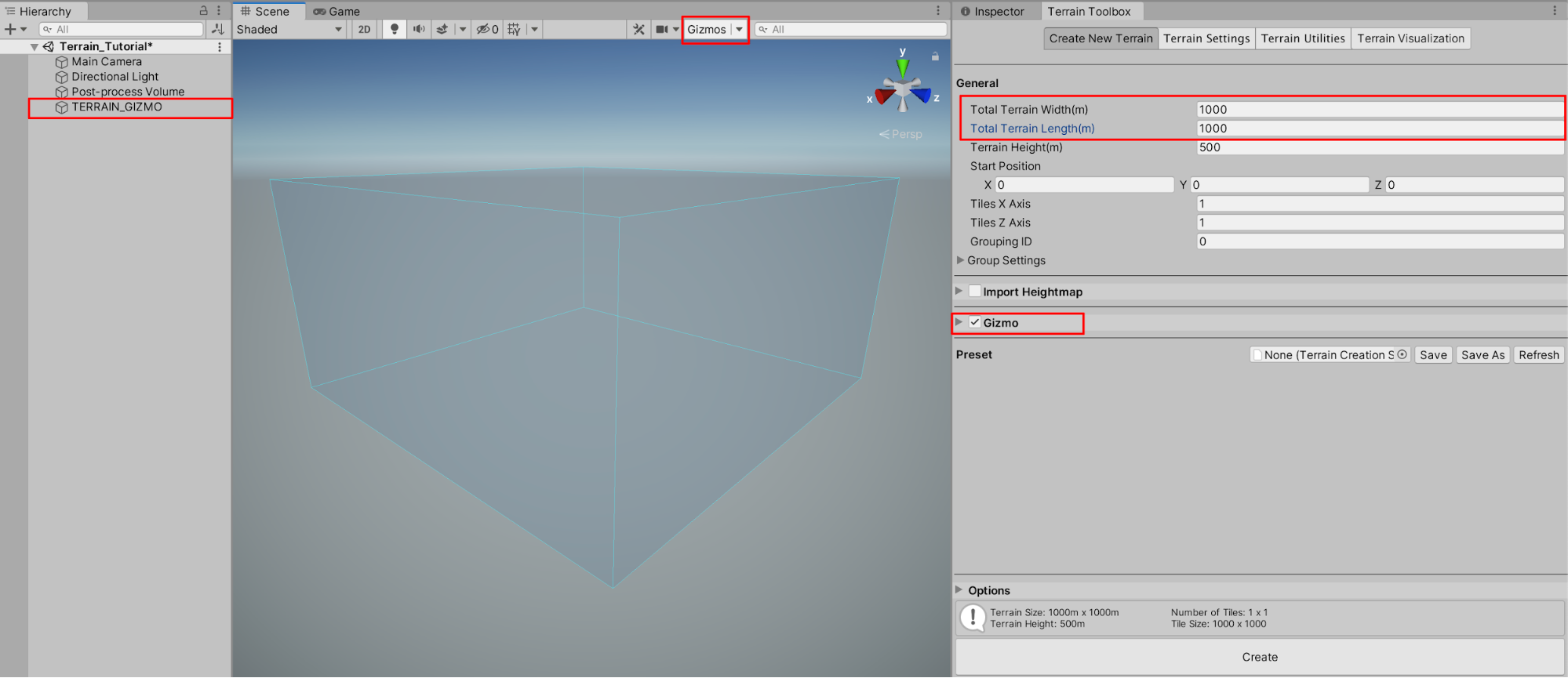Screen dimensions: 1568x678
Task: Switch to the Game tab
Action: coord(337,11)
